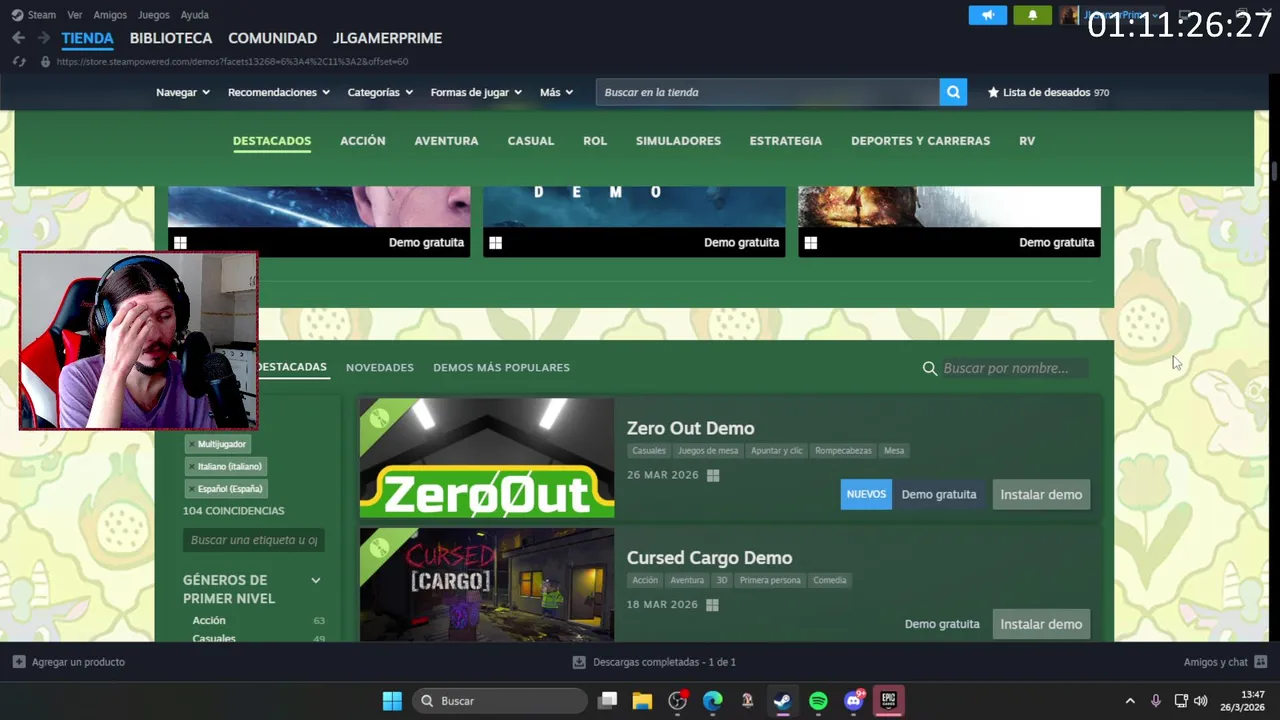Select the ACCIÓN category tab
The width and height of the screenshot is (1280, 720).
click(x=362, y=141)
